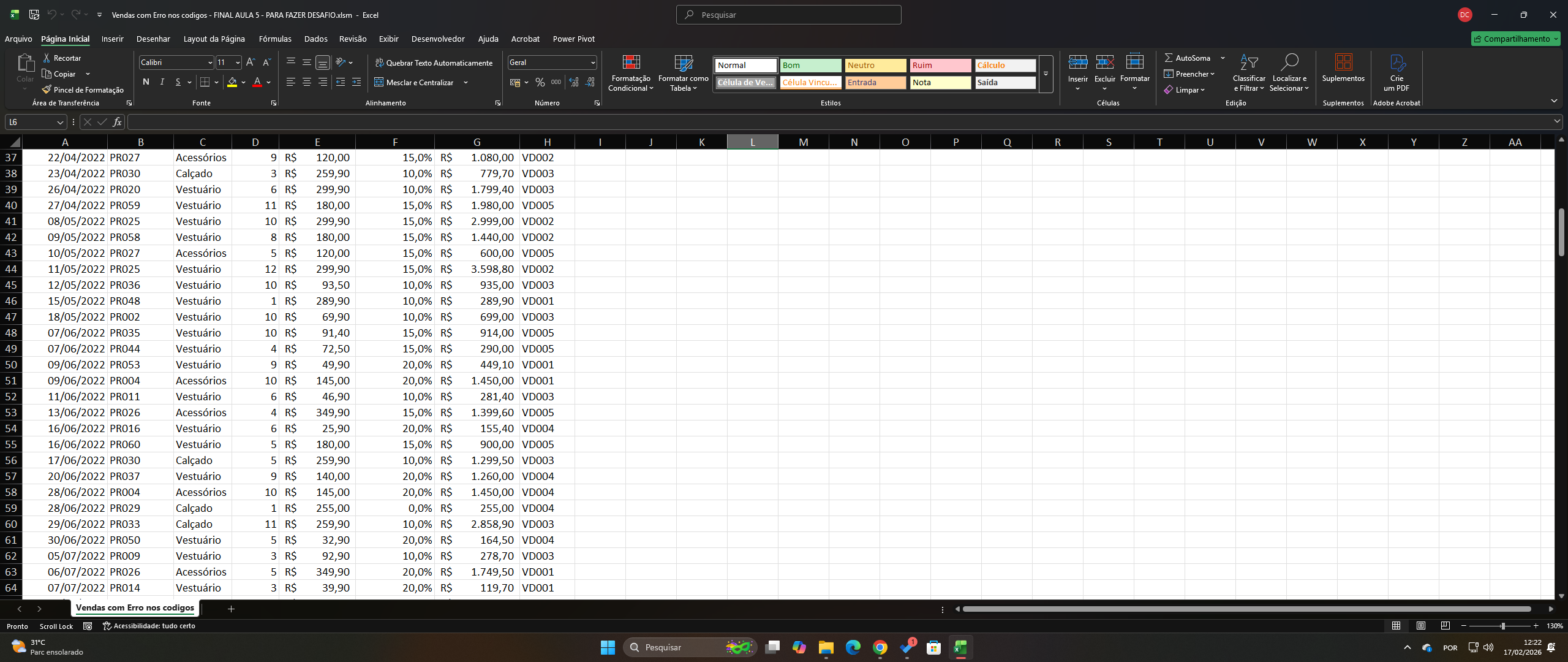
Task: Click the Compartilhamento share button
Action: pos(1515,39)
